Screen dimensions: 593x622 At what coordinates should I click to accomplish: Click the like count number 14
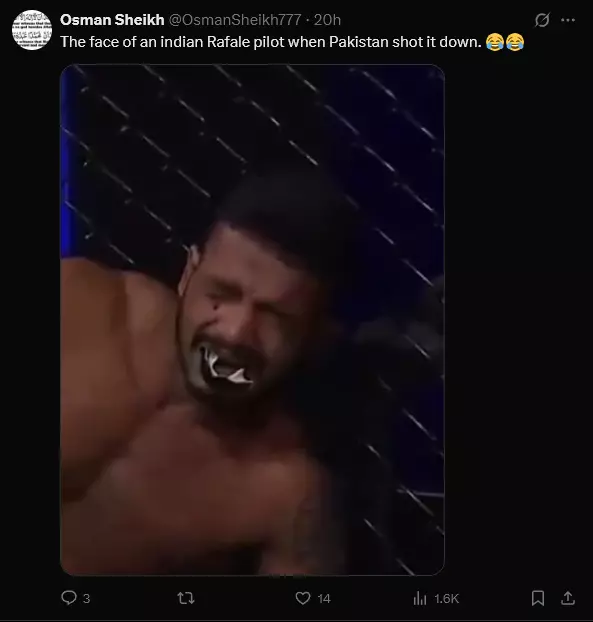coord(324,599)
